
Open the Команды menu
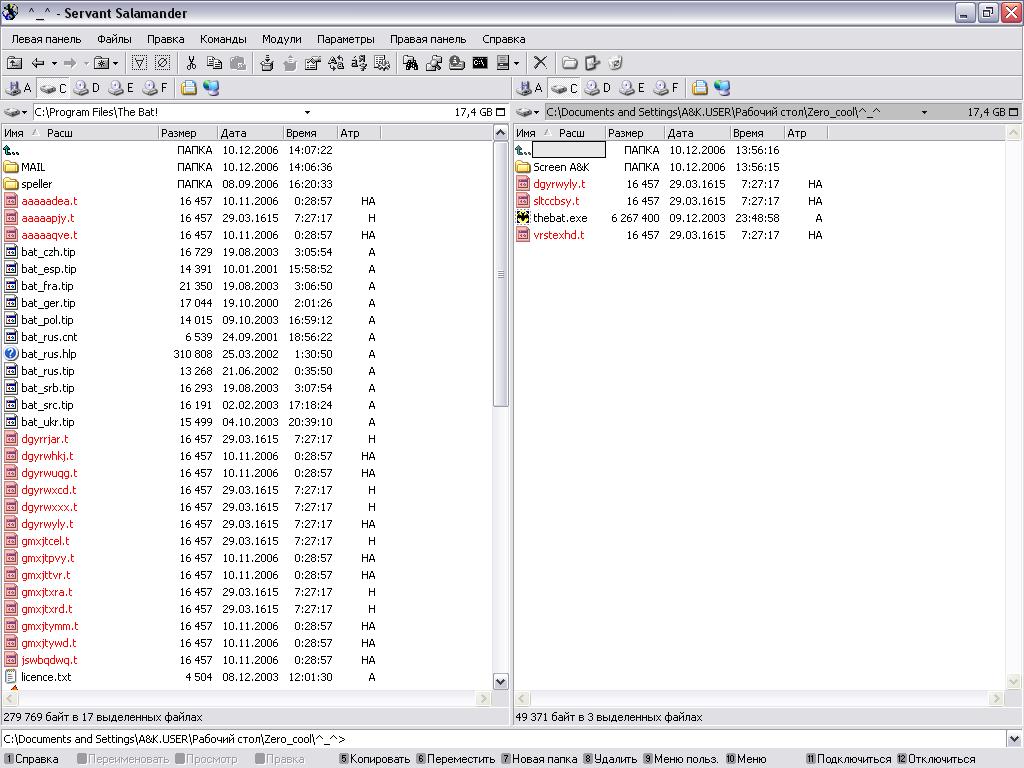pos(223,39)
